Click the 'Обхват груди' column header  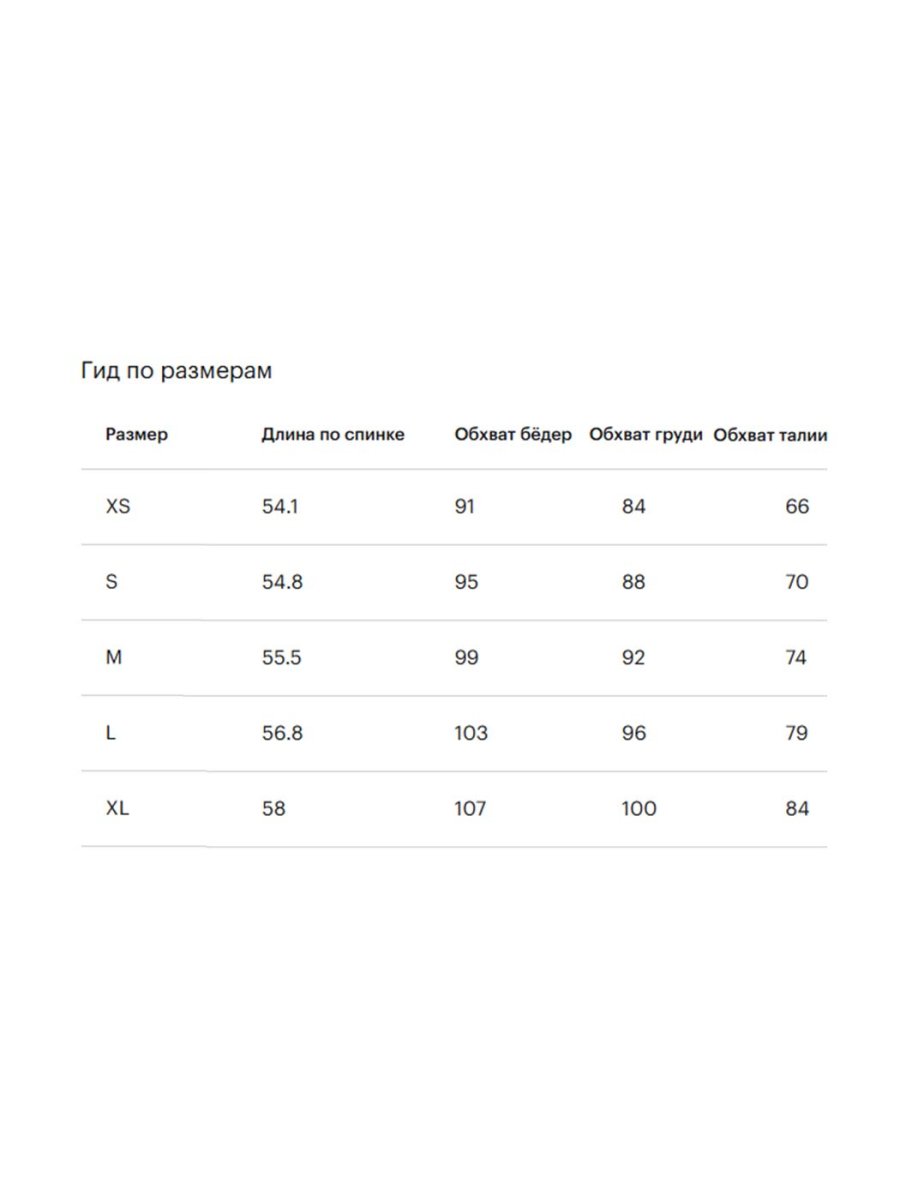[x=646, y=435]
